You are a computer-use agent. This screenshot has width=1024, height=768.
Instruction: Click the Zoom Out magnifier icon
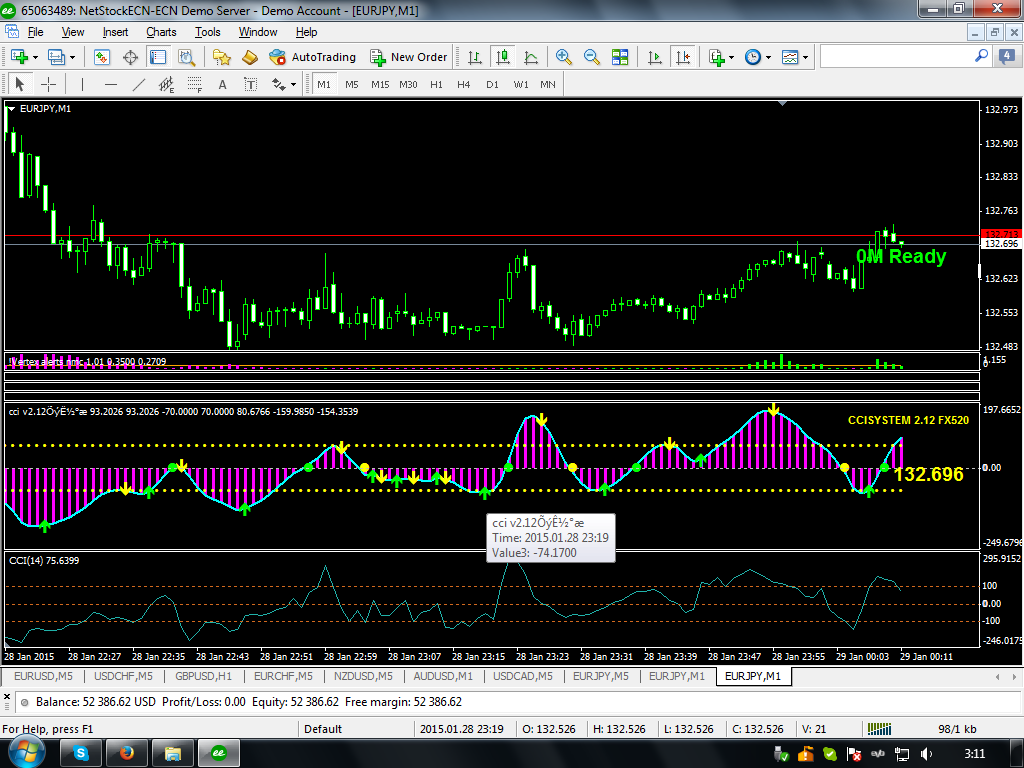[592, 57]
